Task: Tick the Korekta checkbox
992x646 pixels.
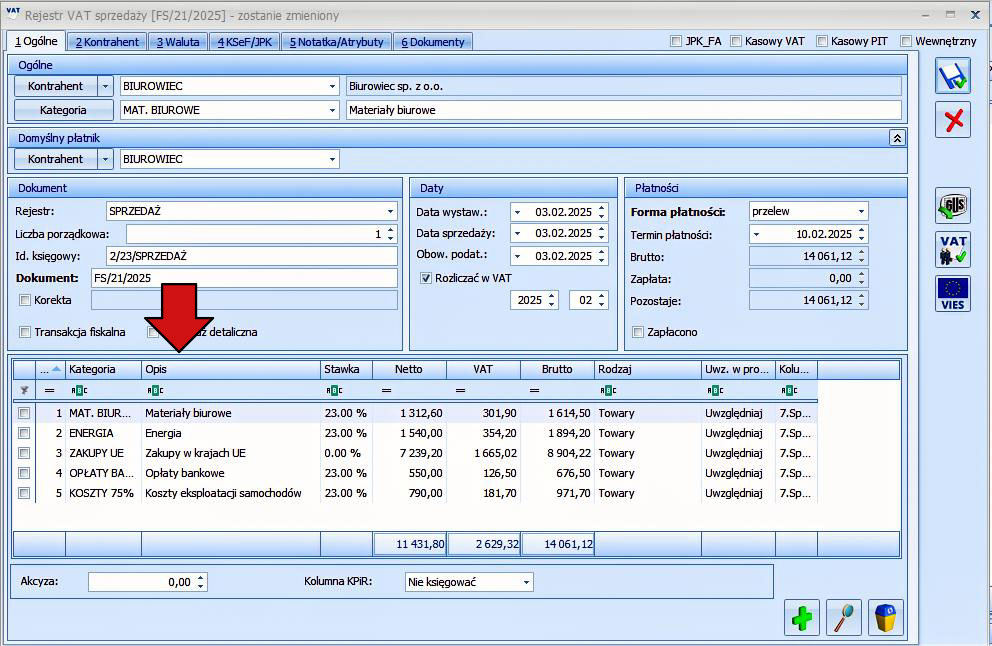Action: [25, 300]
